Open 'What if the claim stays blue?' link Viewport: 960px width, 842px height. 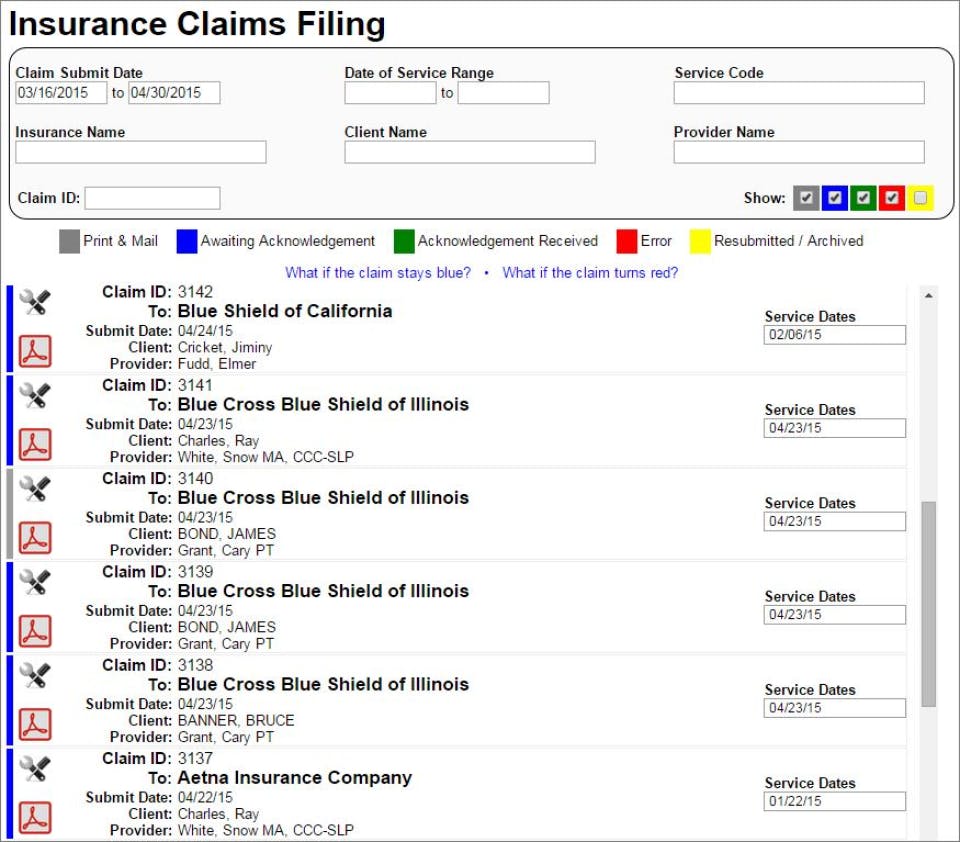(x=378, y=272)
